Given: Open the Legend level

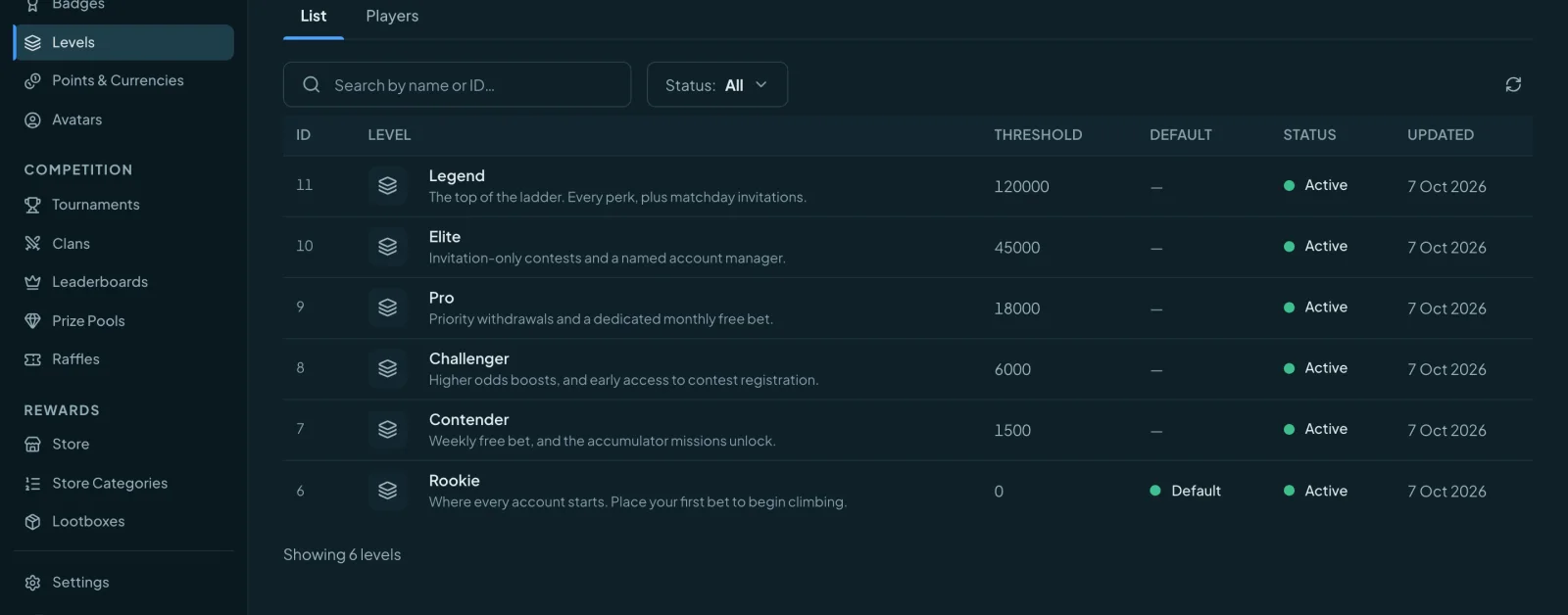Looking at the screenshot, I should click(907, 186).
